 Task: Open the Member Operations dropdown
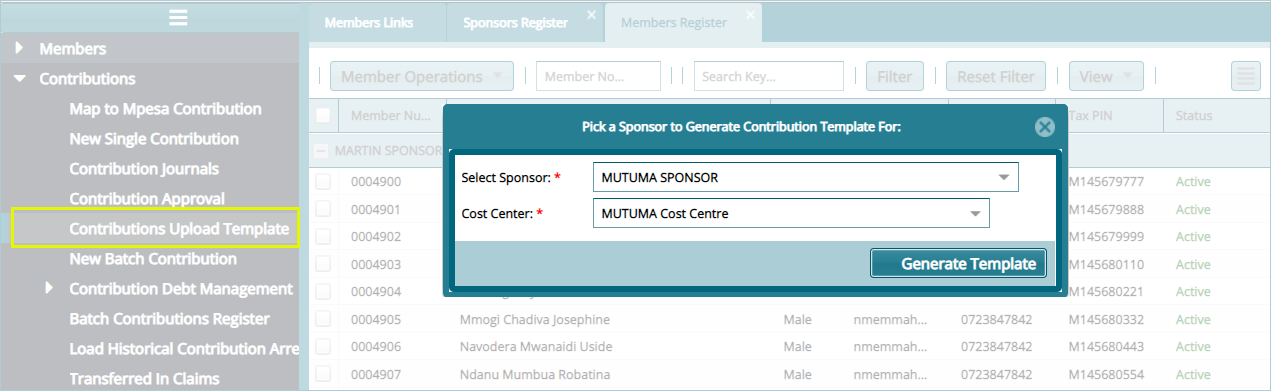422,76
